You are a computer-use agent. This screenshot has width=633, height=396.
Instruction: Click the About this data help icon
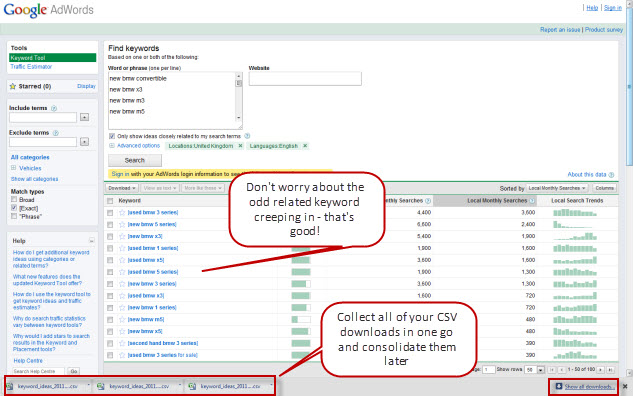click(611, 175)
